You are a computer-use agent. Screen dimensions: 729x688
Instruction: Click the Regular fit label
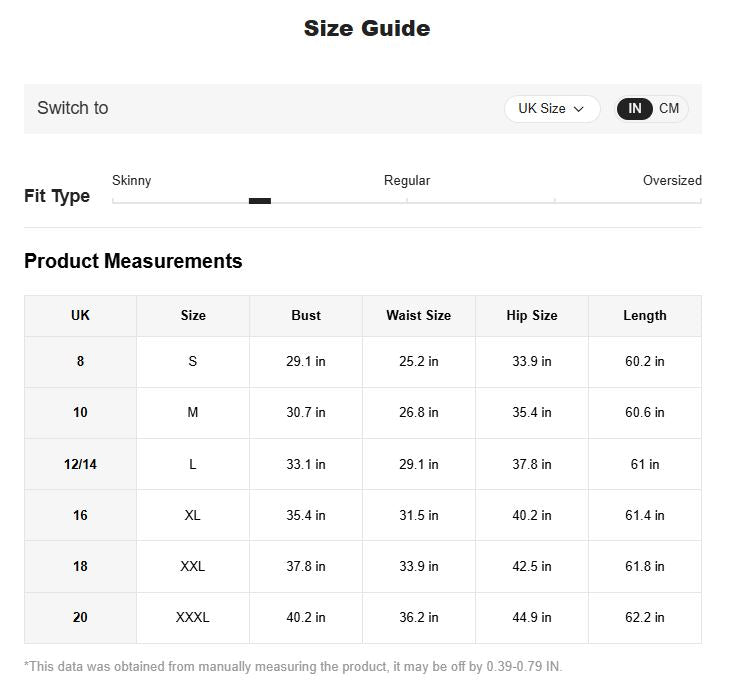[407, 181]
